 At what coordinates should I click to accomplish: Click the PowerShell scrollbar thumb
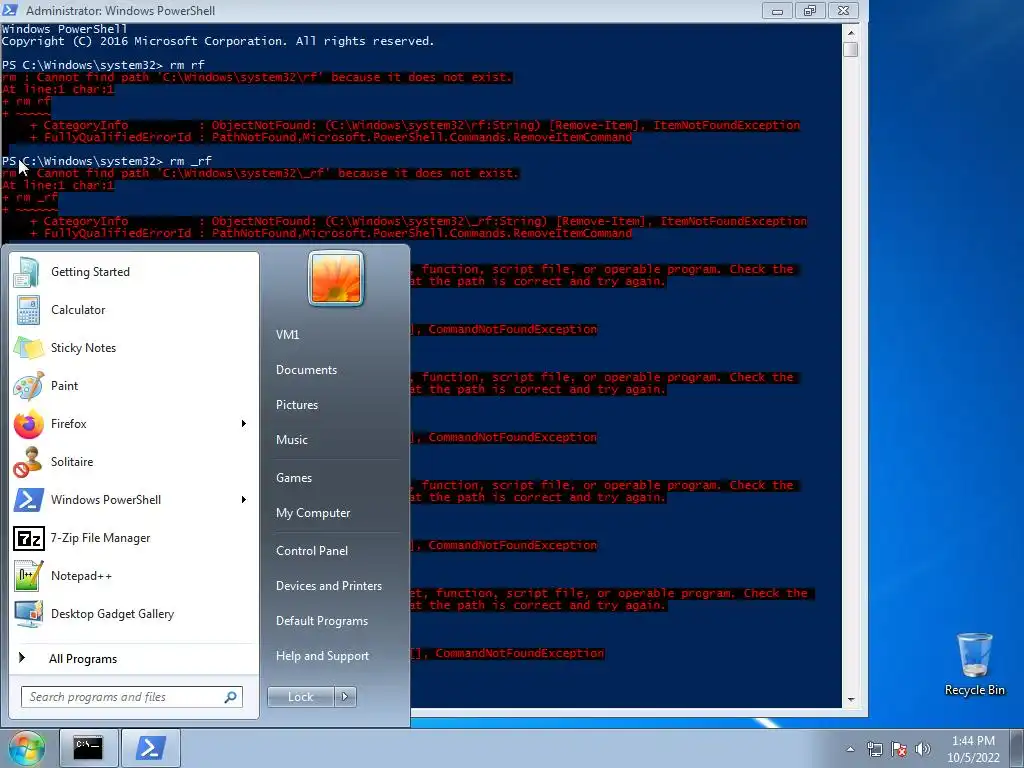coord(850,50)
